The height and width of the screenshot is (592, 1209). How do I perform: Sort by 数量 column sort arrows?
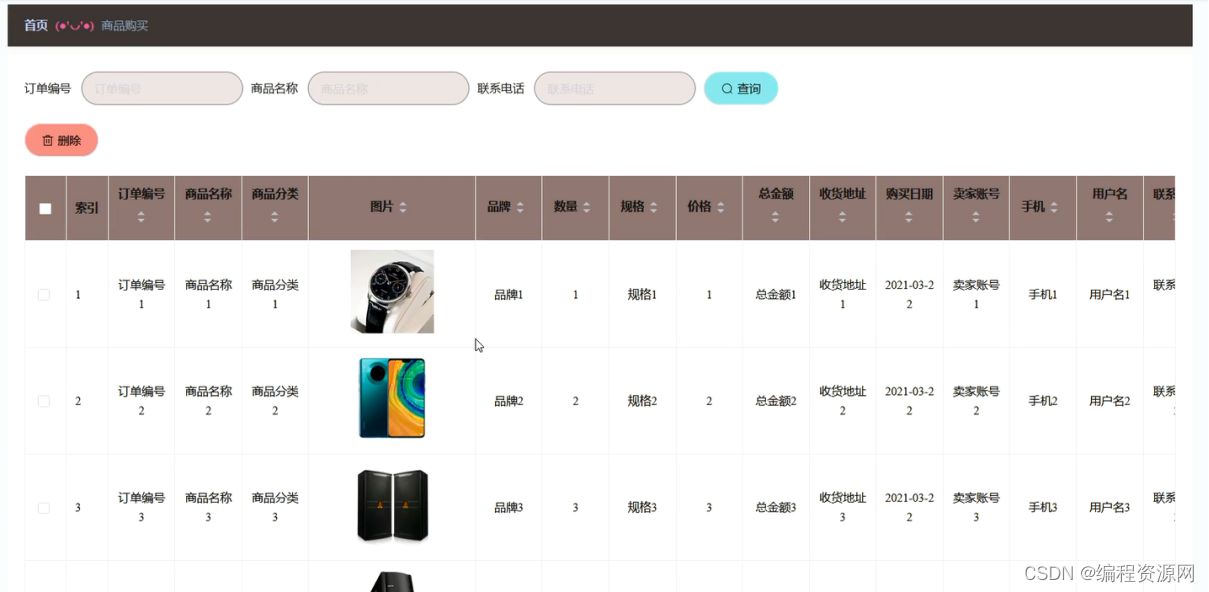point(586,207)
